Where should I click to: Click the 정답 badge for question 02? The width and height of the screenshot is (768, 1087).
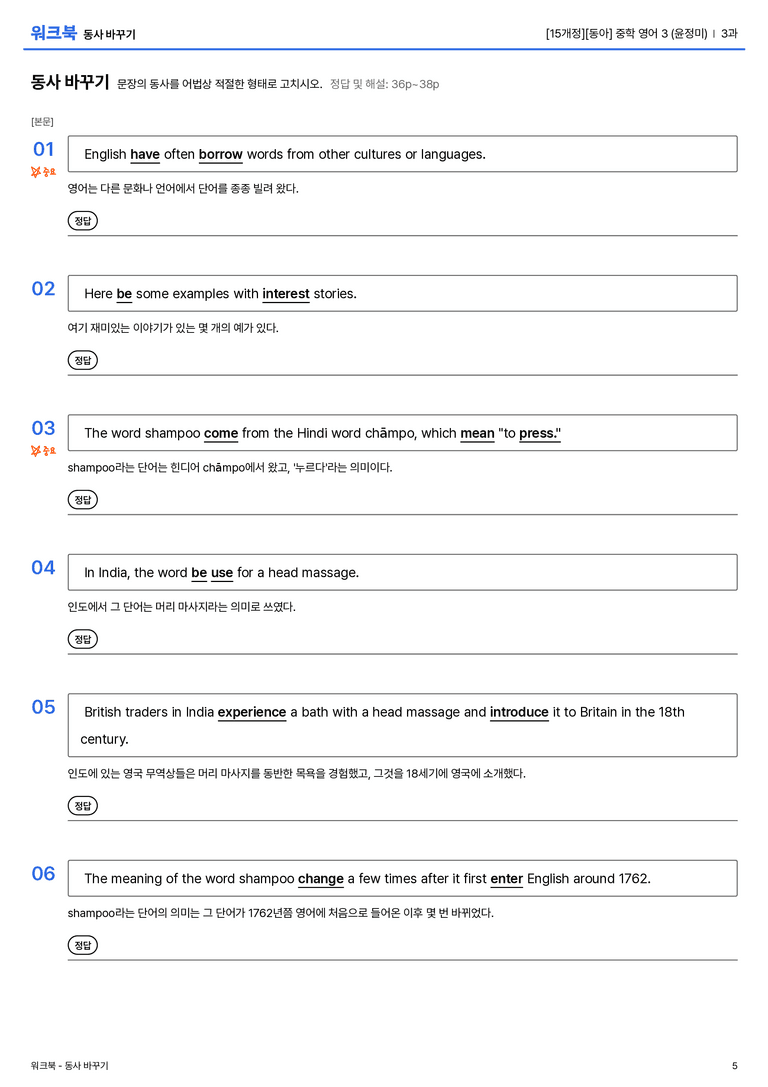(82, 360)
